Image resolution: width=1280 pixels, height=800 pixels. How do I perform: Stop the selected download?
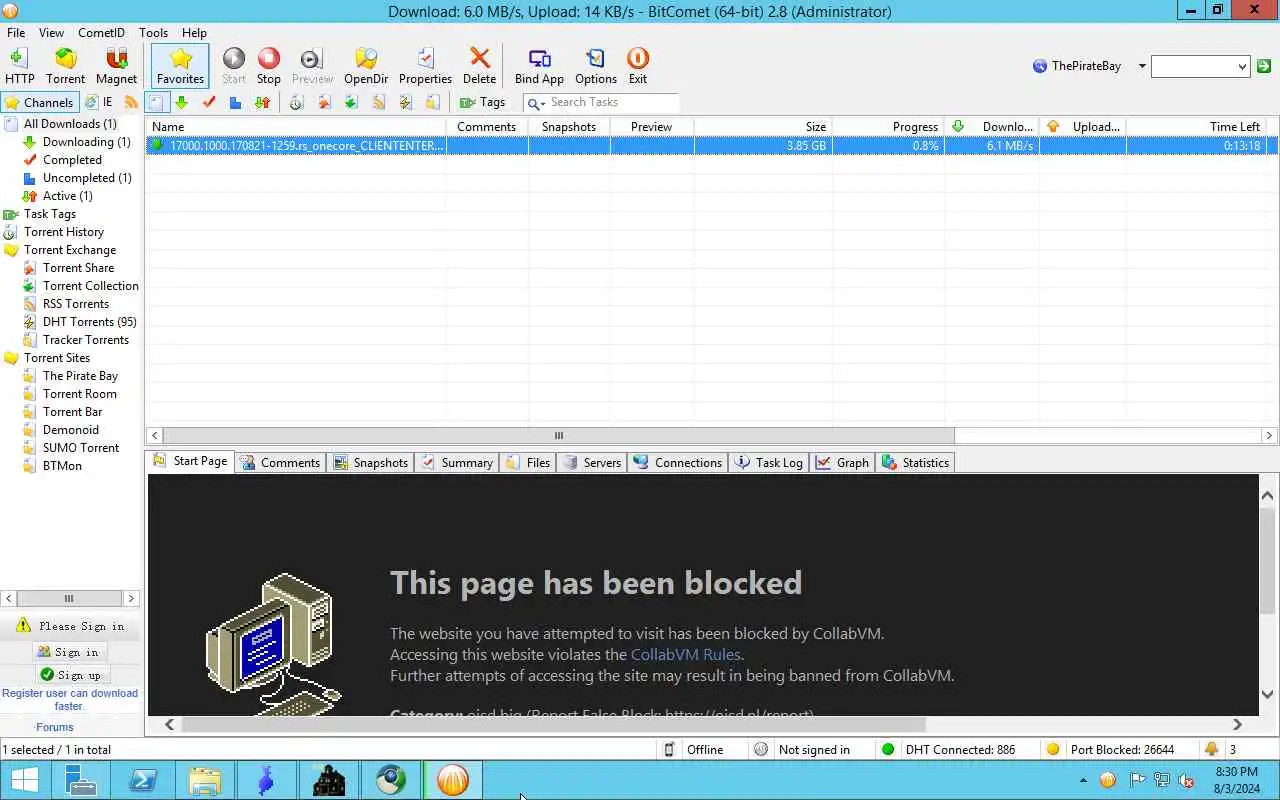(269, 66)
